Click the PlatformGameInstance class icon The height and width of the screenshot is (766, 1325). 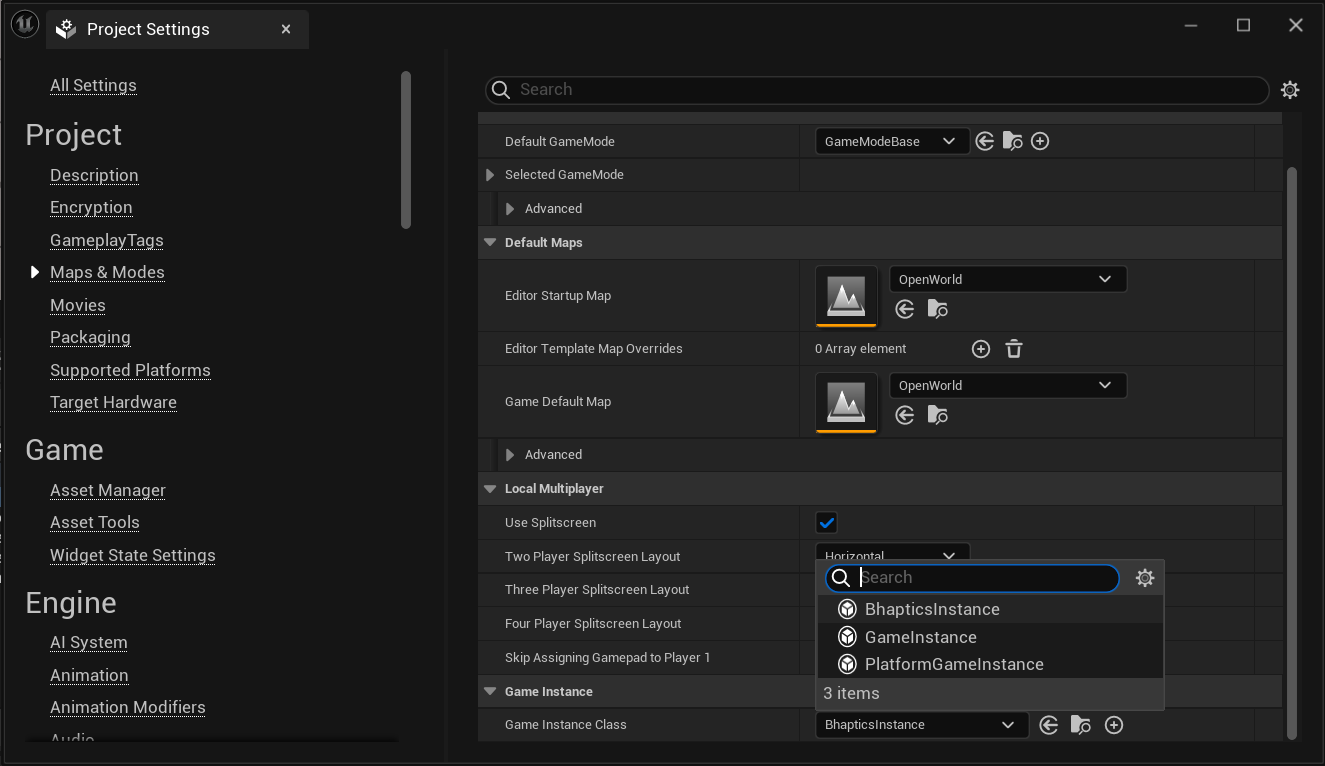coord(847,664)
